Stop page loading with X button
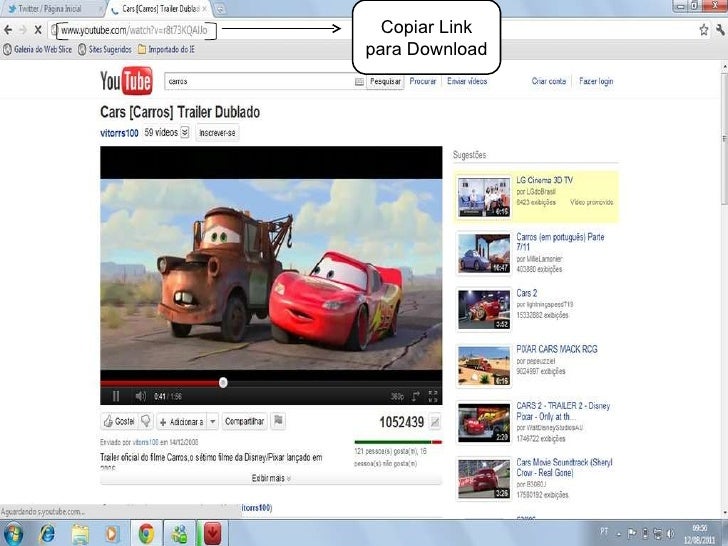 pyautogui.click(x=38, y=30)
